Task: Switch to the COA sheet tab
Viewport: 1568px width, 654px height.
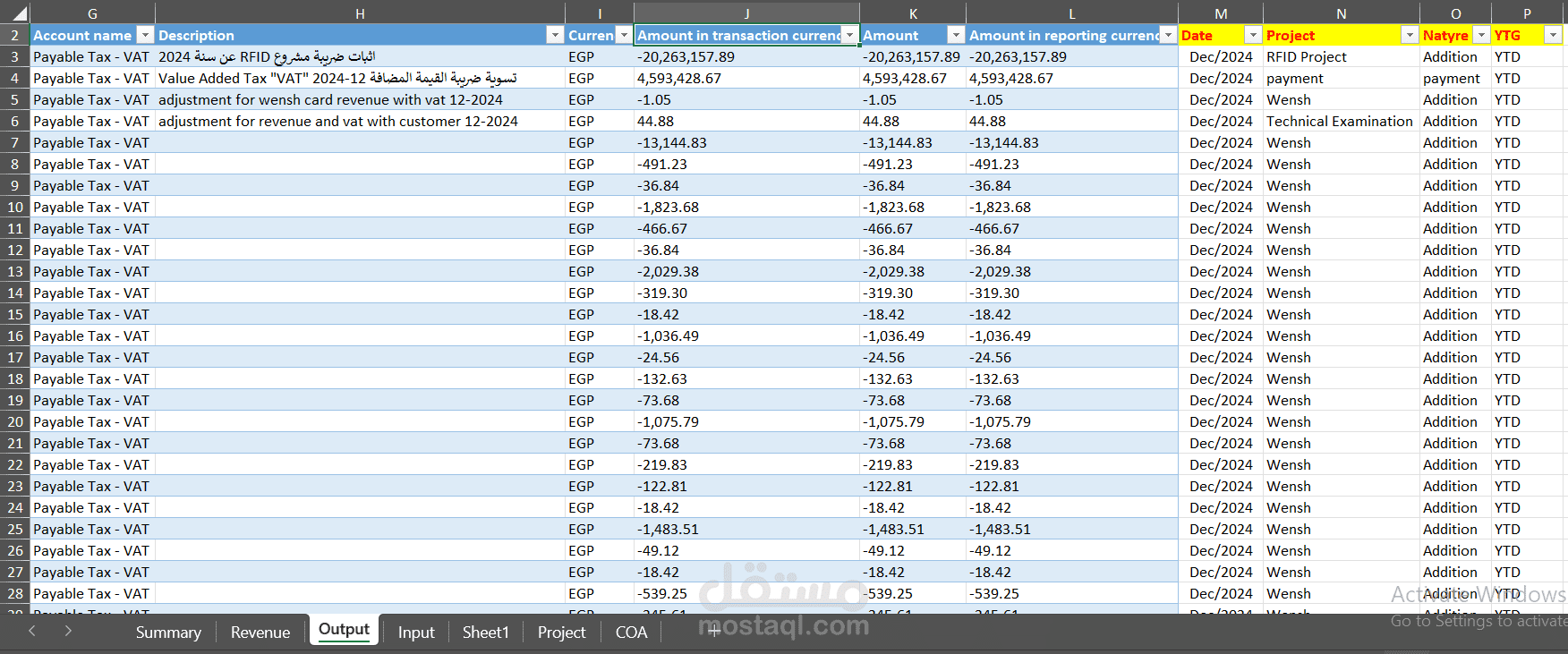Action: (x=631, y=632)
